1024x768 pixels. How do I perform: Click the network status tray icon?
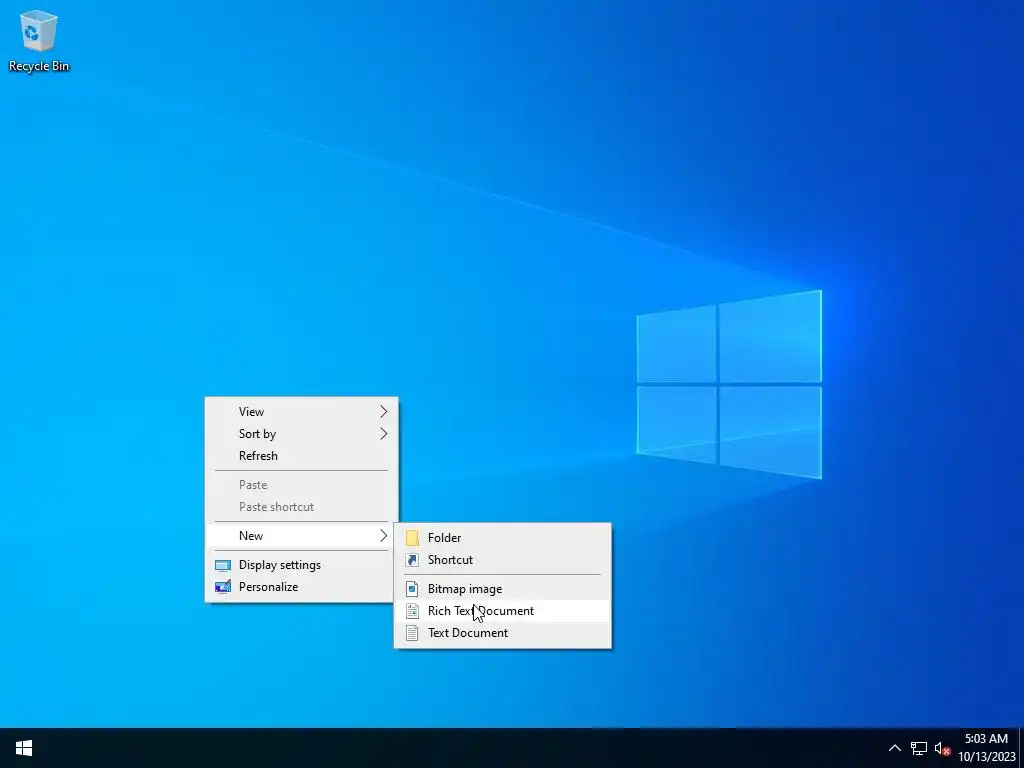pyautogui.click(x=919, y=748)
